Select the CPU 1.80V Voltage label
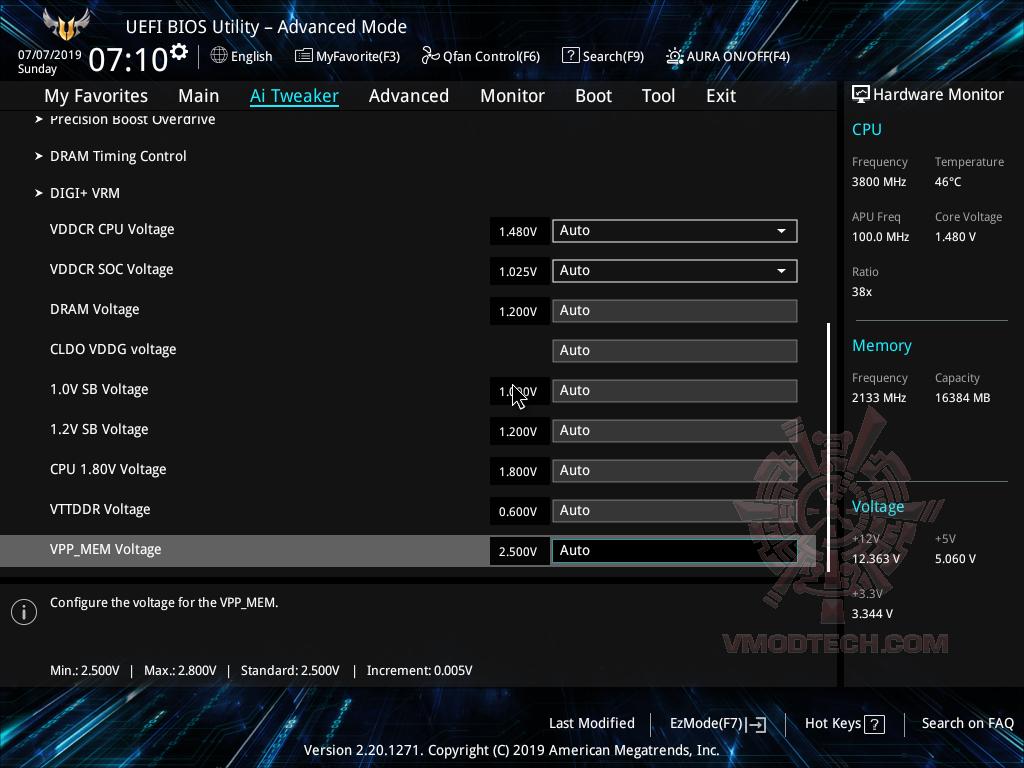Viewport: 1024px width, 768px height. (108, 470)
